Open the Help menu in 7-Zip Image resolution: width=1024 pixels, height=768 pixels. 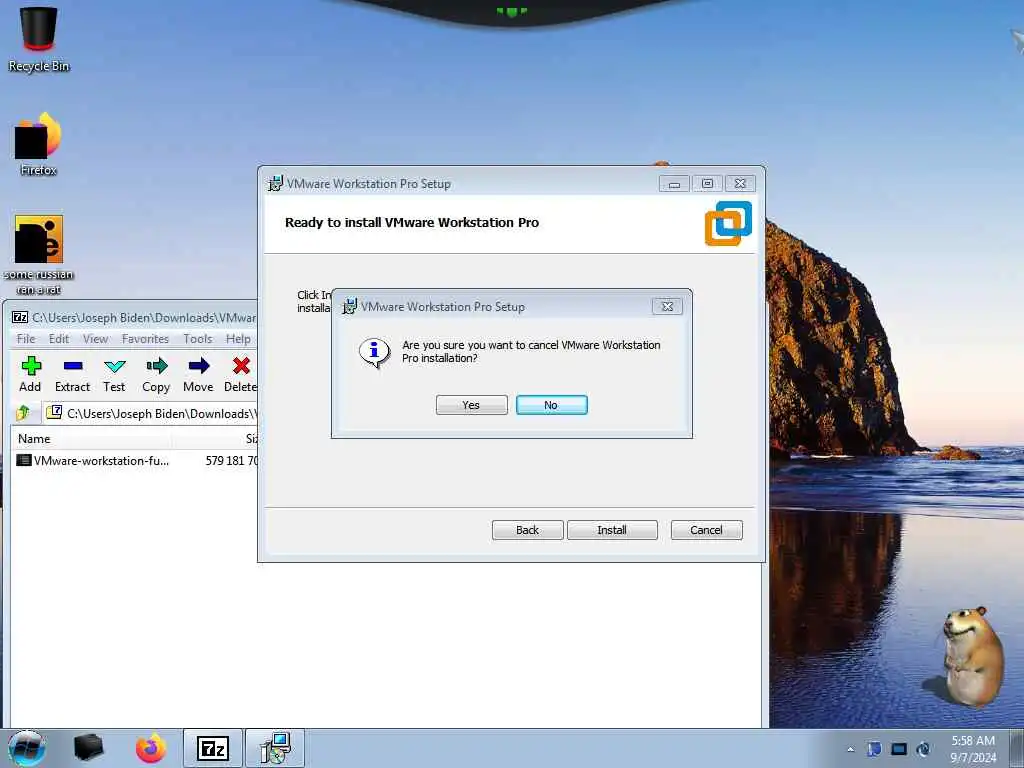(238, 338)
